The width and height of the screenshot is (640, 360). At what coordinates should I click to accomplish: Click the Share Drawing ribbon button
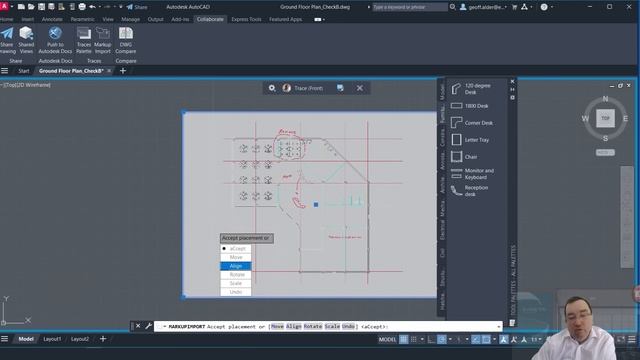(x=7, y=40)
